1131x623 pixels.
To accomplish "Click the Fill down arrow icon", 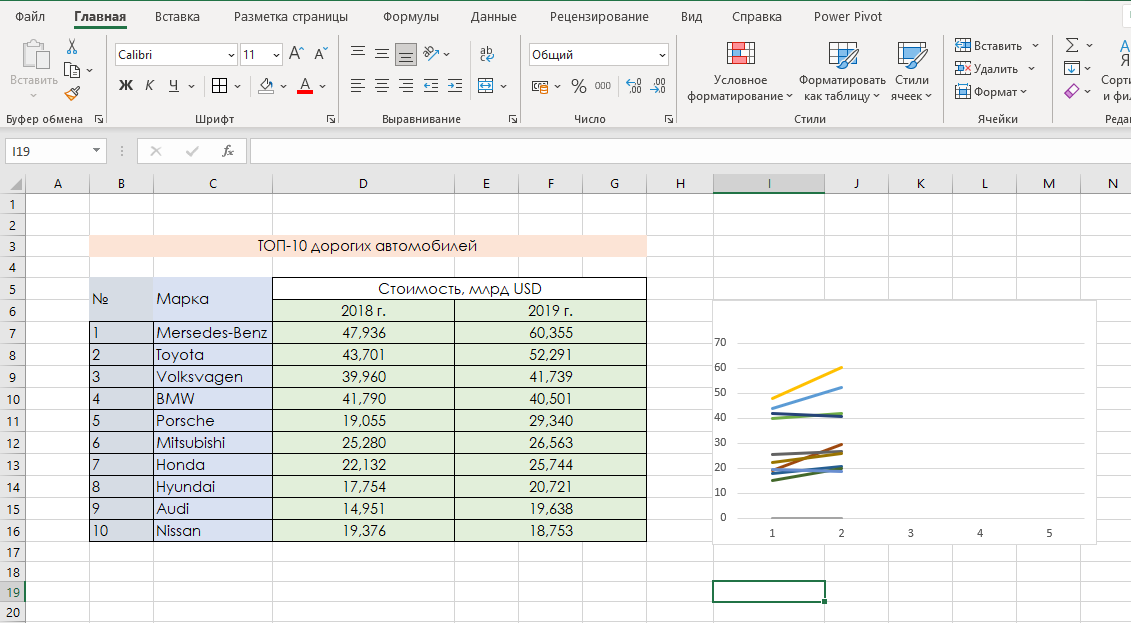I will tap(1072, 69).
